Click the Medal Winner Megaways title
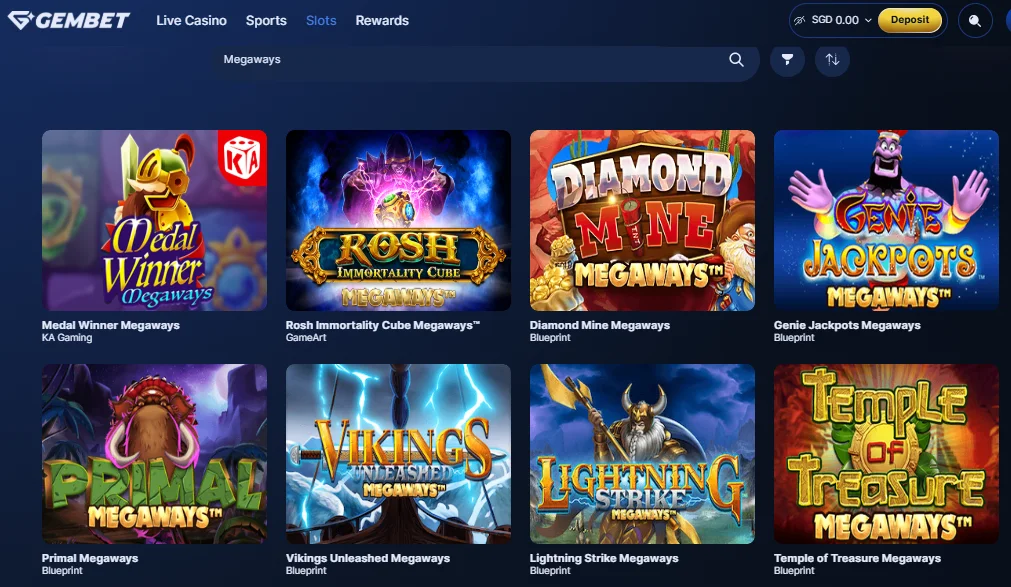Image resolution: width=1011 pixels, height=587 pixels. [x=111, y=325]
